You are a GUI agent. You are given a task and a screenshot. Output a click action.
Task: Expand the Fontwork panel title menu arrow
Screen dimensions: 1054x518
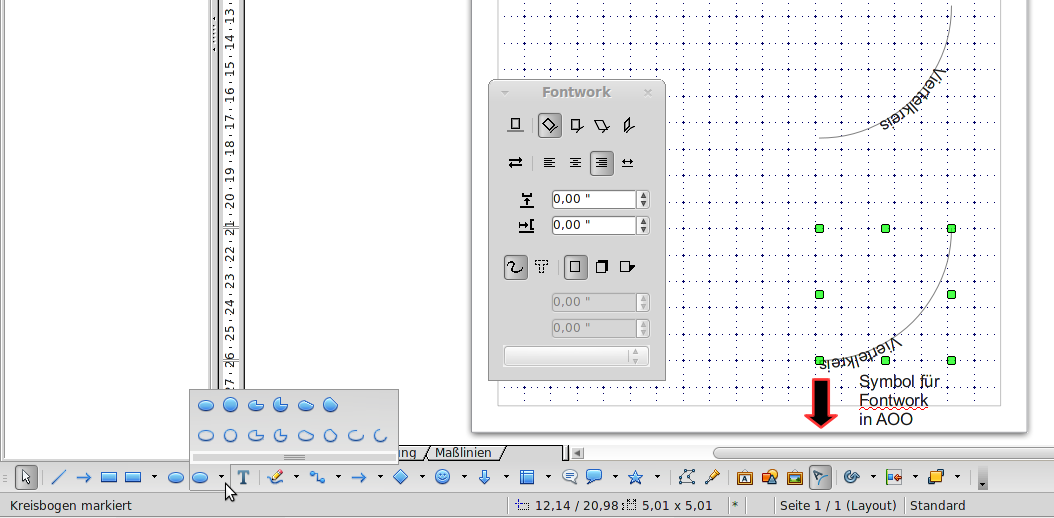(x=505, y=92)
